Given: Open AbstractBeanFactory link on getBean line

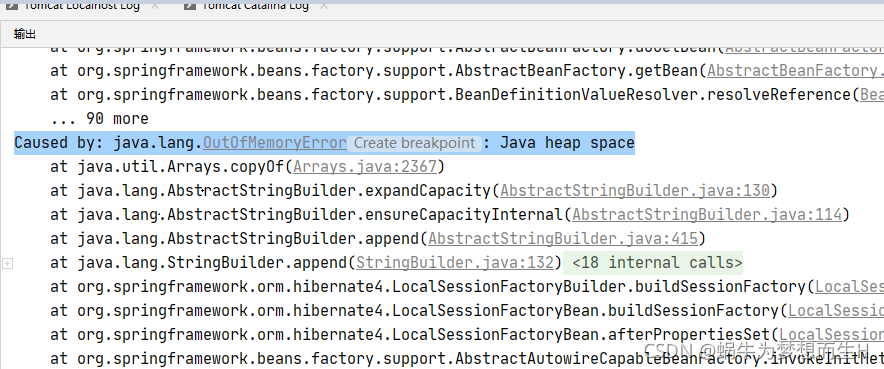Looking at the screenshot, I should coord(795,71).
